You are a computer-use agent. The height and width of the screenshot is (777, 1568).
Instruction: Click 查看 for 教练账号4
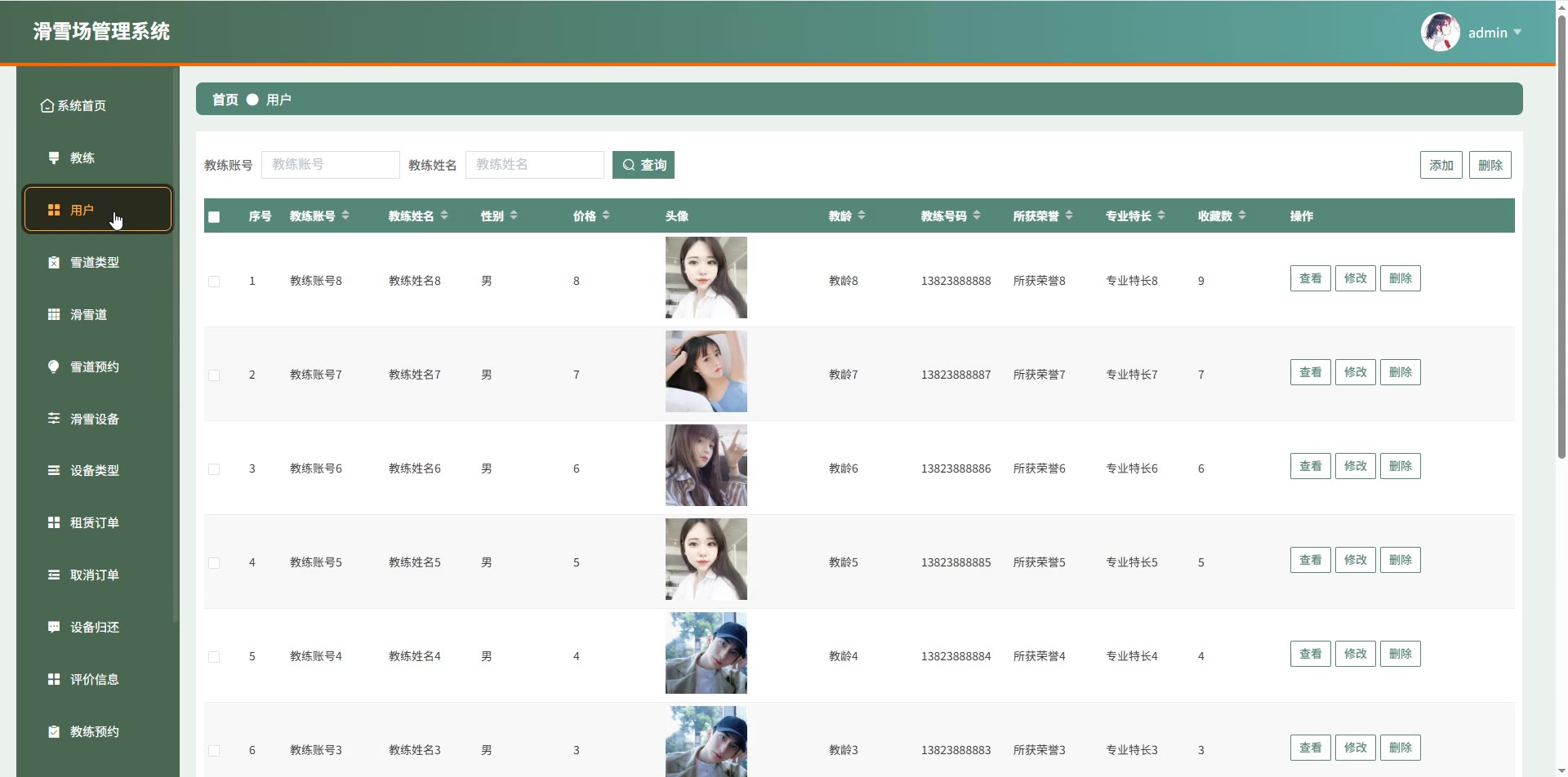[1311, 654]
